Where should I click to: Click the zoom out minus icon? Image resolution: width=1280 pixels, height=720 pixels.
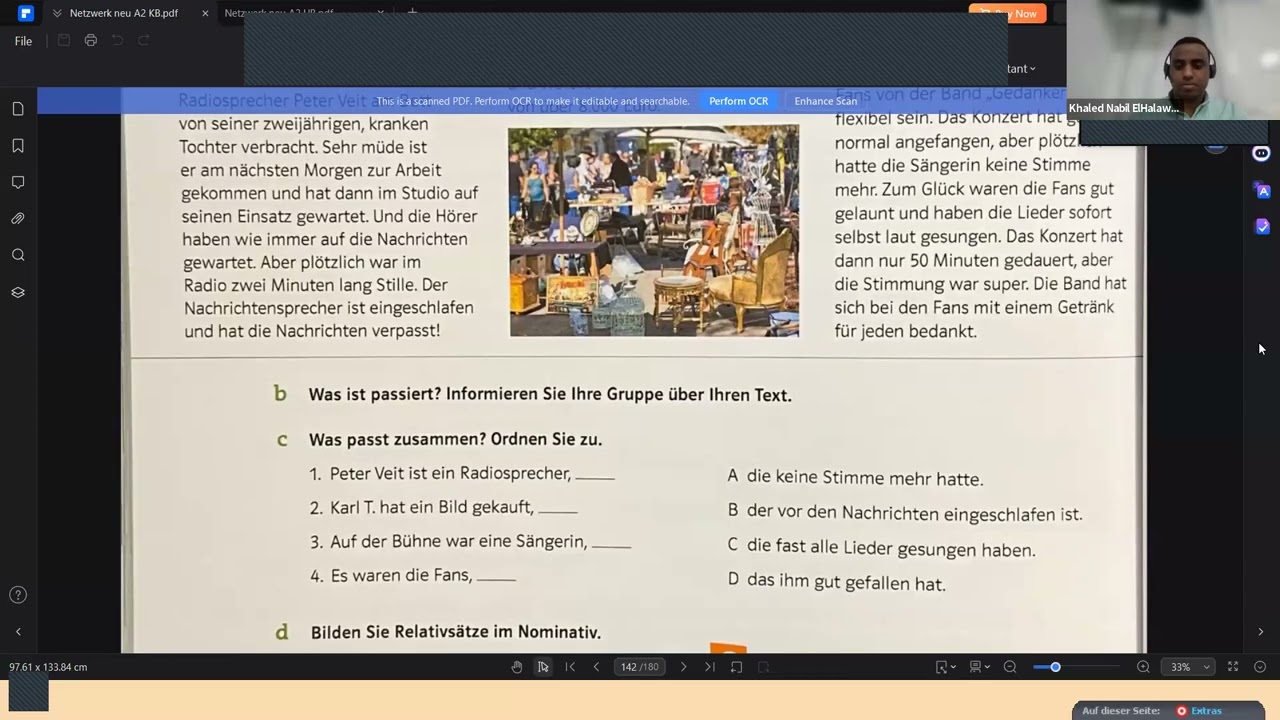1010,667
